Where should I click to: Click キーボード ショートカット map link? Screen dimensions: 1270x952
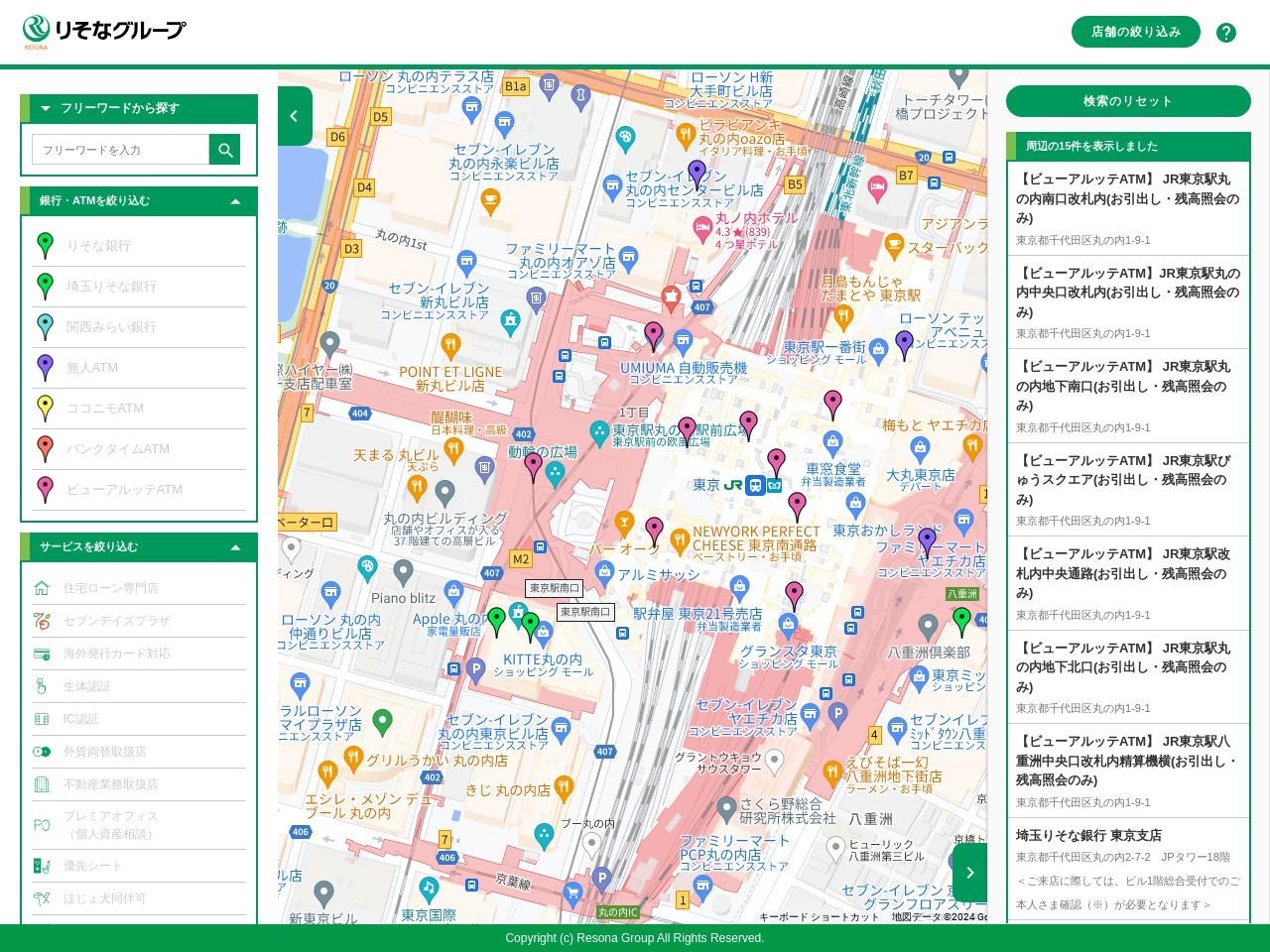click(x=820, y=917)
